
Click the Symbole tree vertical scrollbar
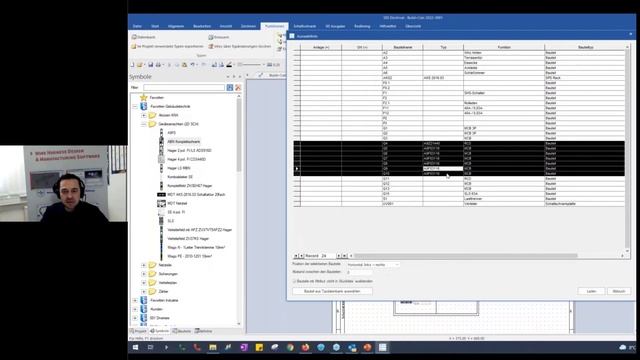click(x=239, y=135)
